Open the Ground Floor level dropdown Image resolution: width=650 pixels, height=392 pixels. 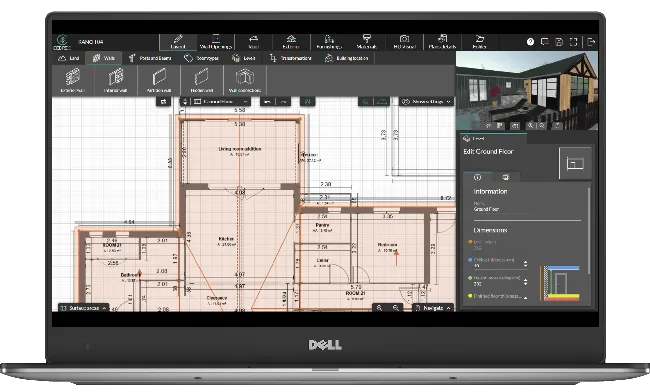(221, 102)
